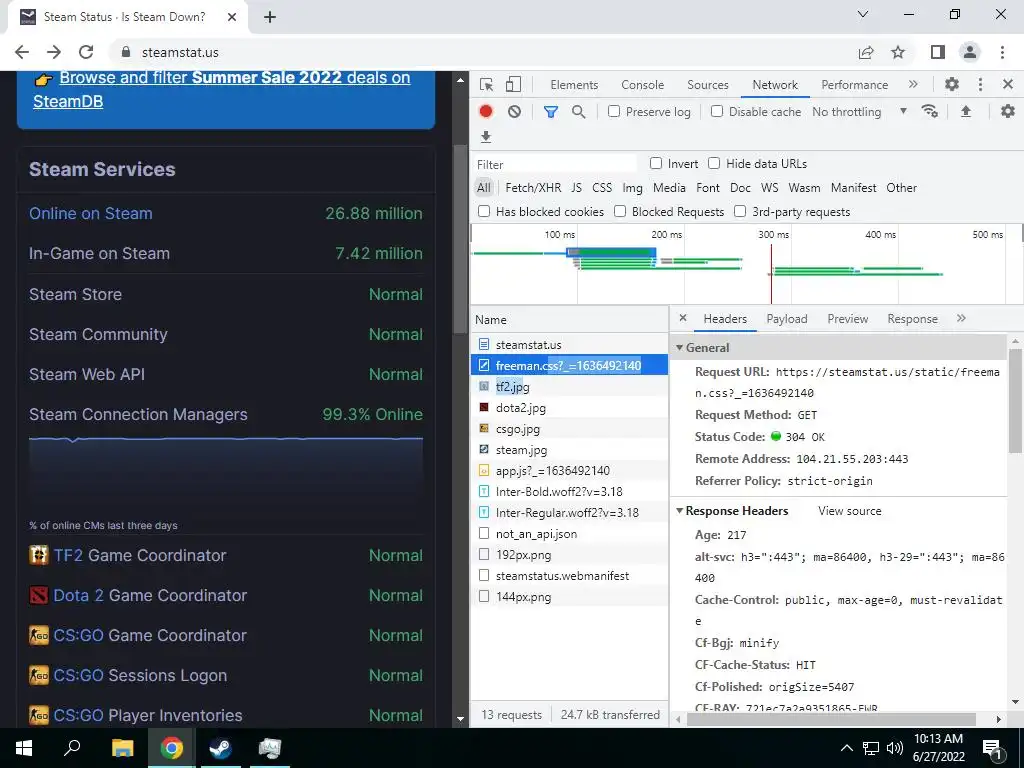Open the Chrome profile avatar
The image size is (1024, 768).
coord(970,52)
